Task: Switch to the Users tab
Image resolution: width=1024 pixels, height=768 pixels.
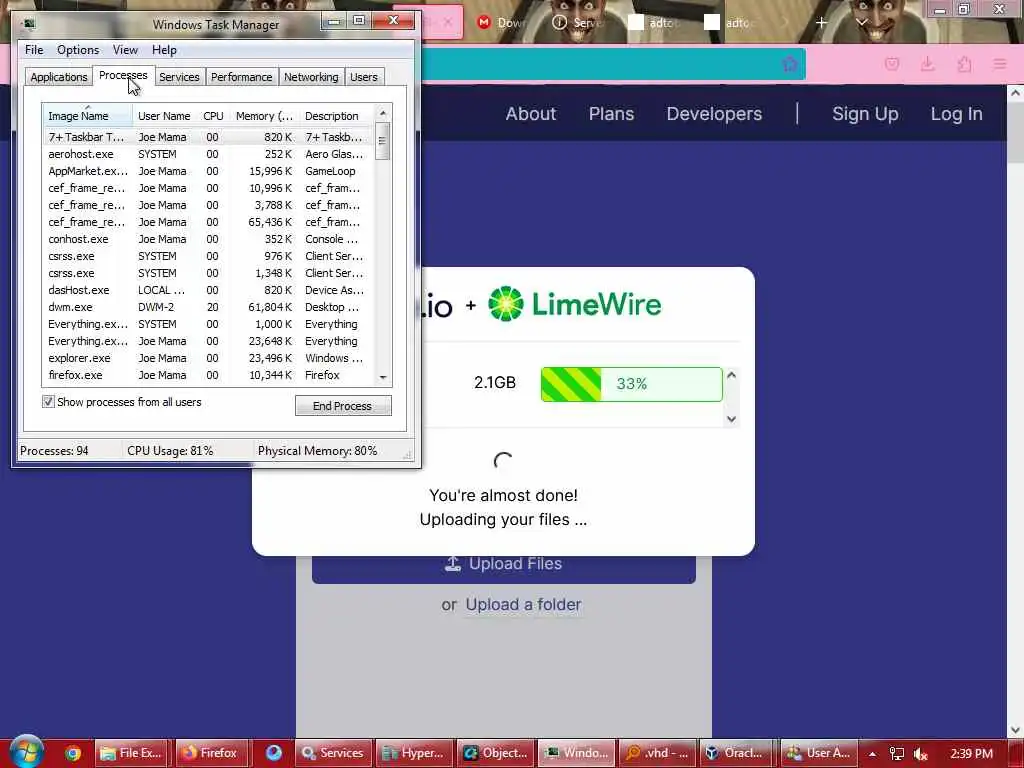Action: click(x=364, y=77)
